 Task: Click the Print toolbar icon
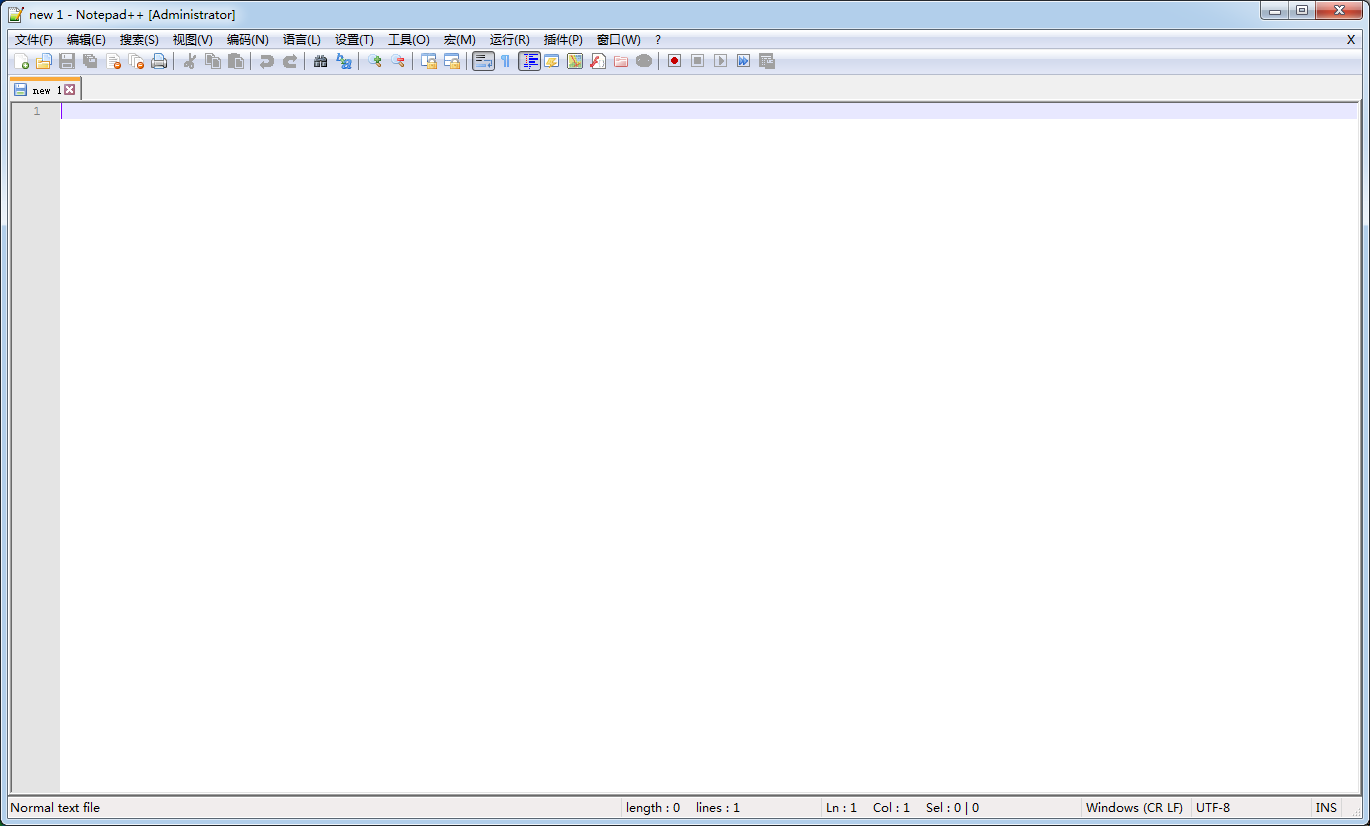[x=159, y=61]
